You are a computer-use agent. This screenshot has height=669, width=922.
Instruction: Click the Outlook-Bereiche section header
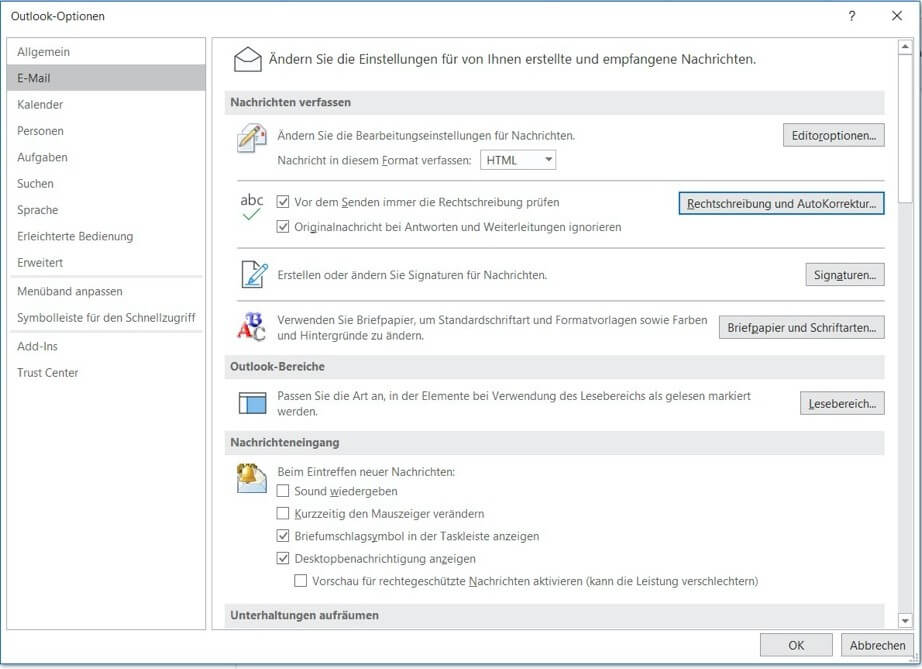(x=554, y=367)
